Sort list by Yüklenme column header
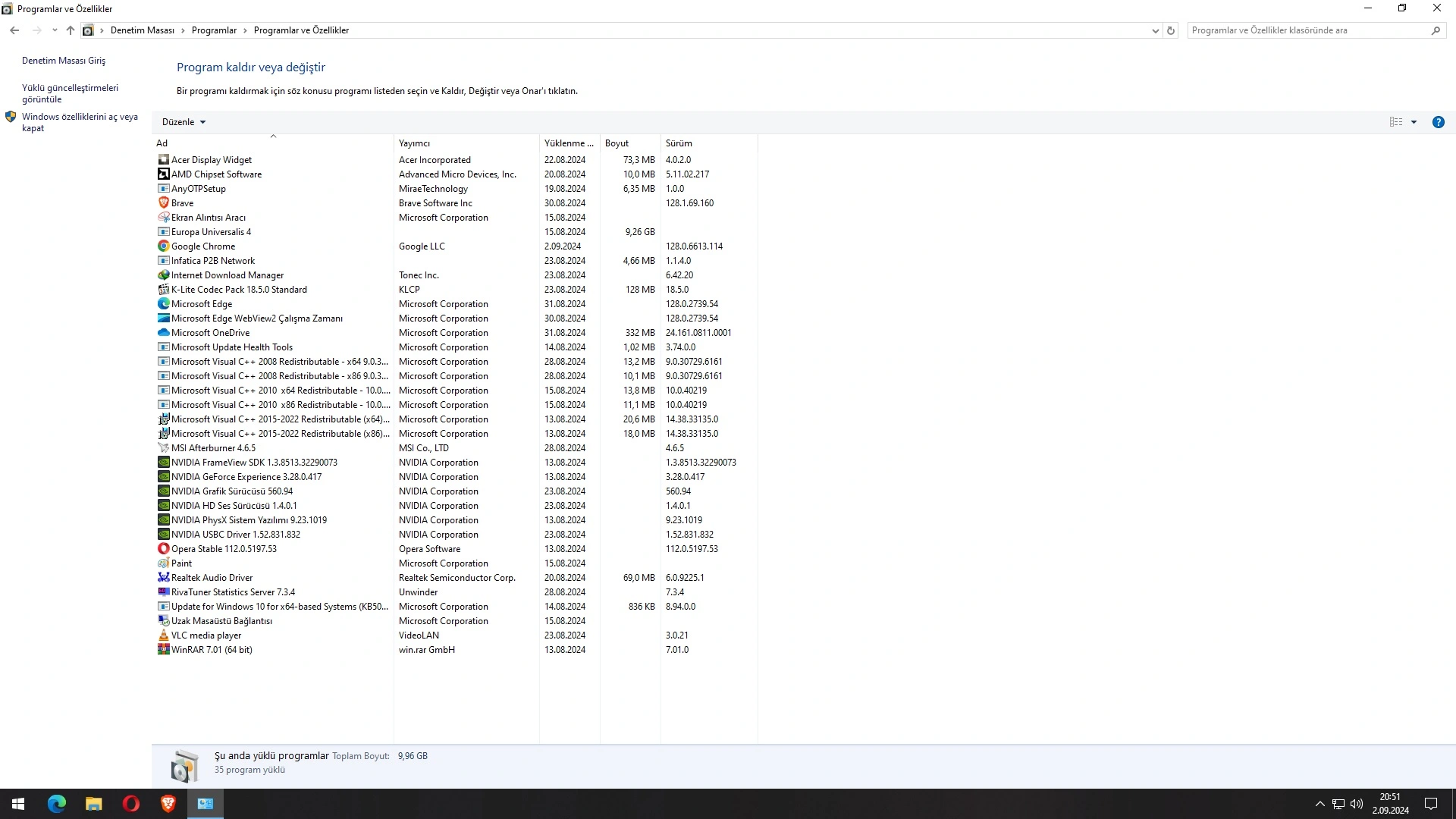 click(x=570, y=143)
